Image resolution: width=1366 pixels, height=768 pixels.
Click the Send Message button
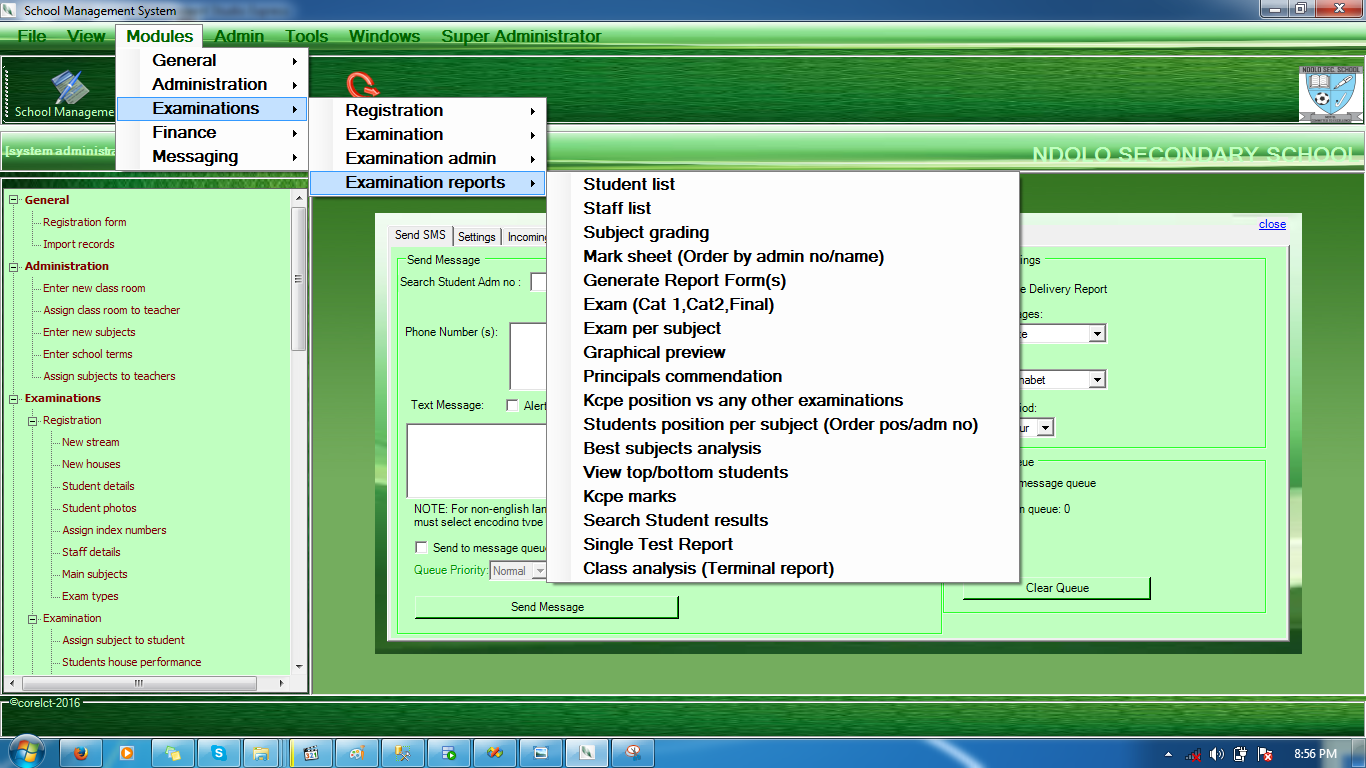(x=547, y=607)
